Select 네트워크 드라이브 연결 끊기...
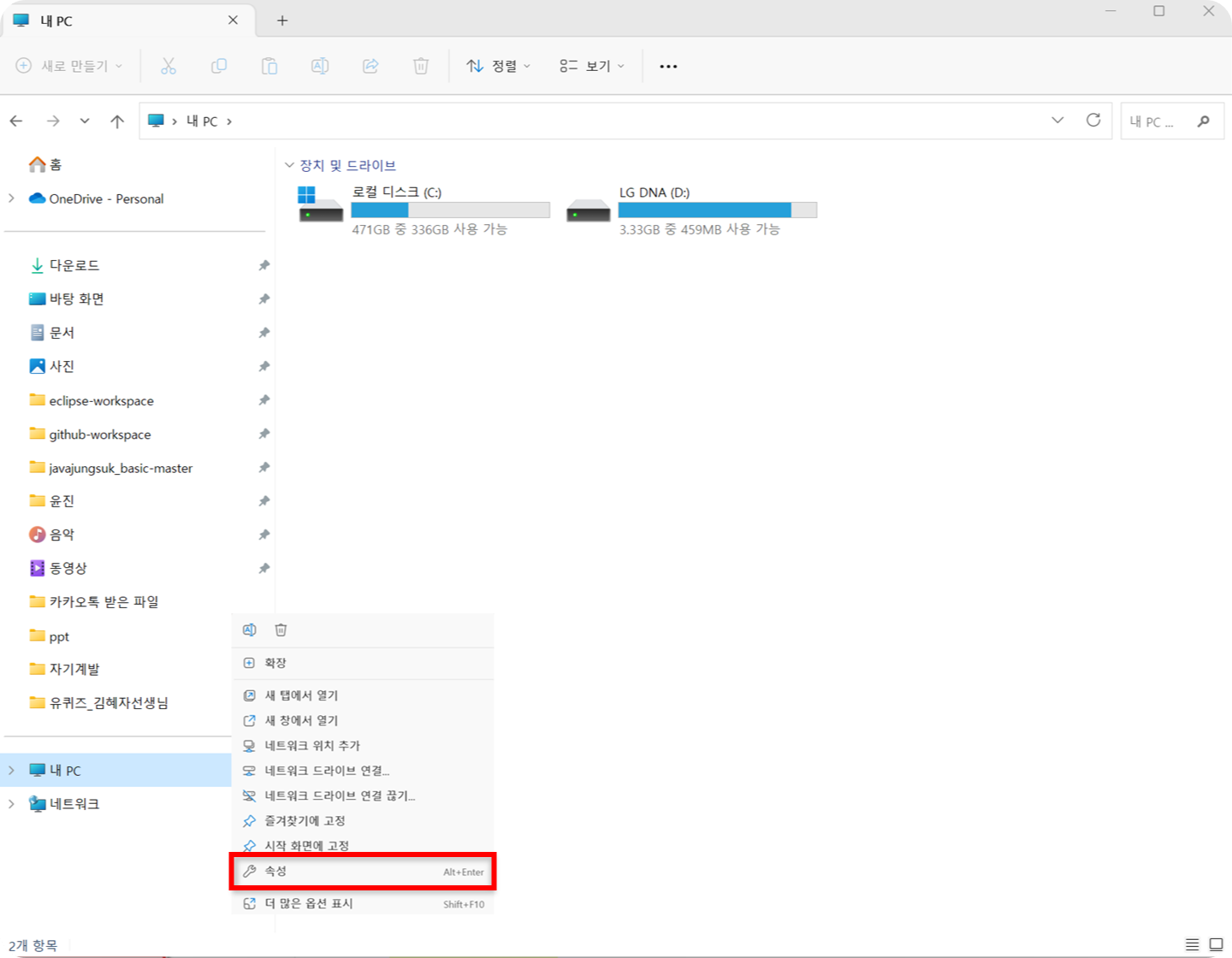 click(363, 795)
